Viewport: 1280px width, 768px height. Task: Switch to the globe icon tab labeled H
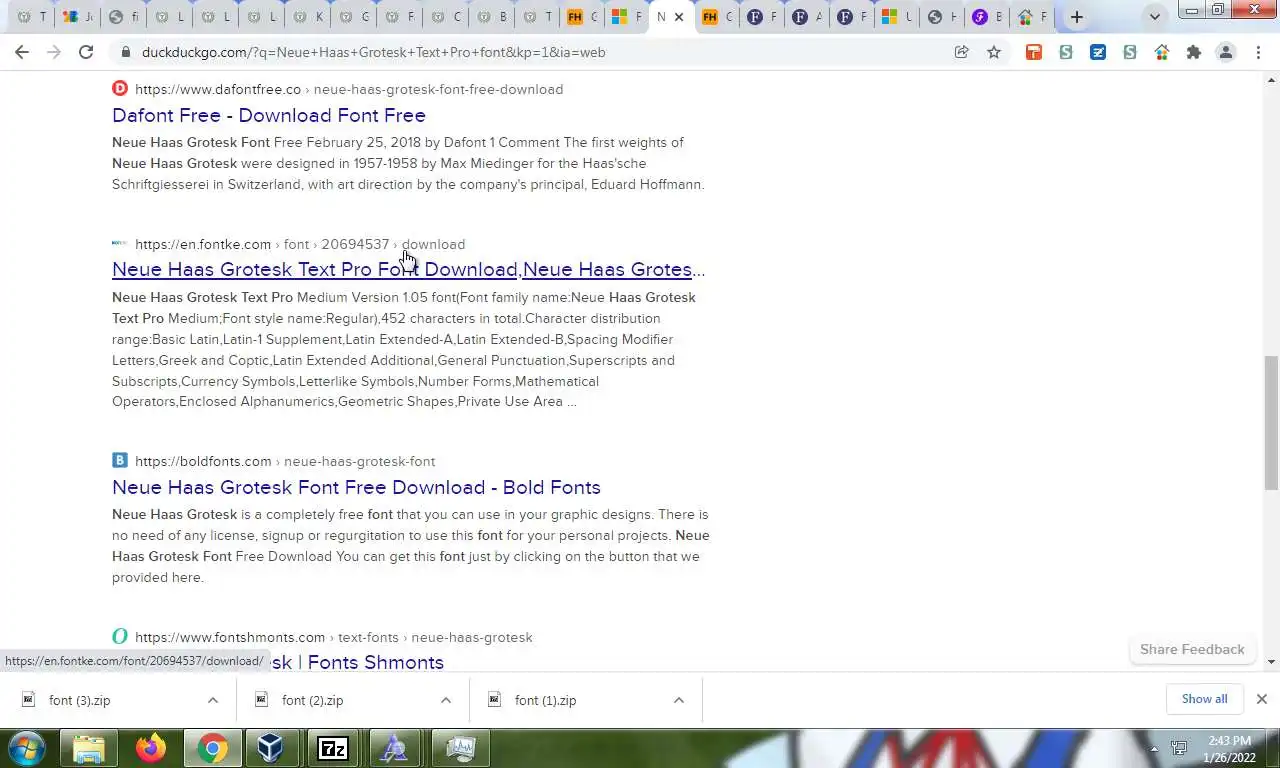pos(942,17)
